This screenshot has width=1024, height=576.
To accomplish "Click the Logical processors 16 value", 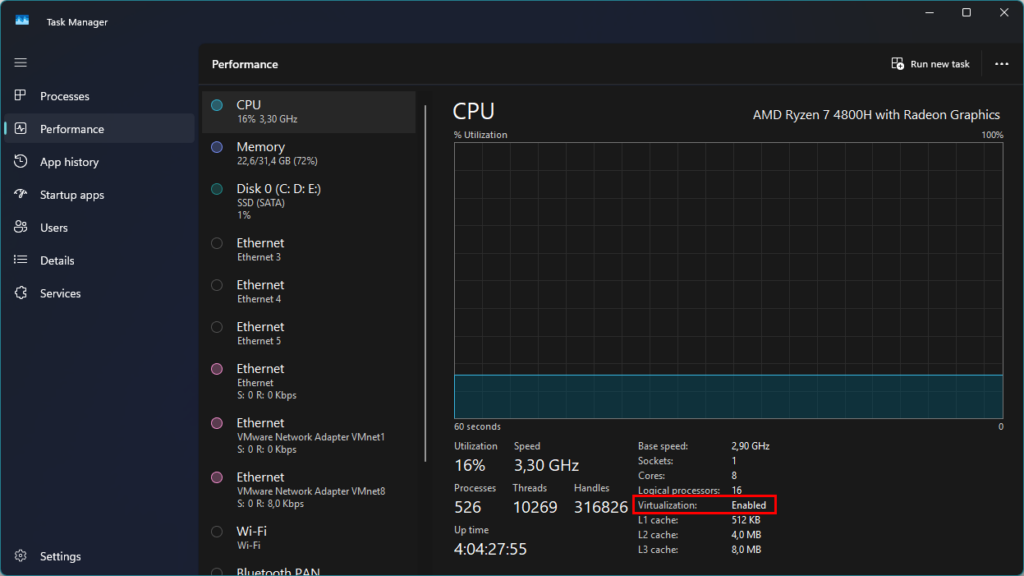I will pyautogui.click(x=736, y=490).
